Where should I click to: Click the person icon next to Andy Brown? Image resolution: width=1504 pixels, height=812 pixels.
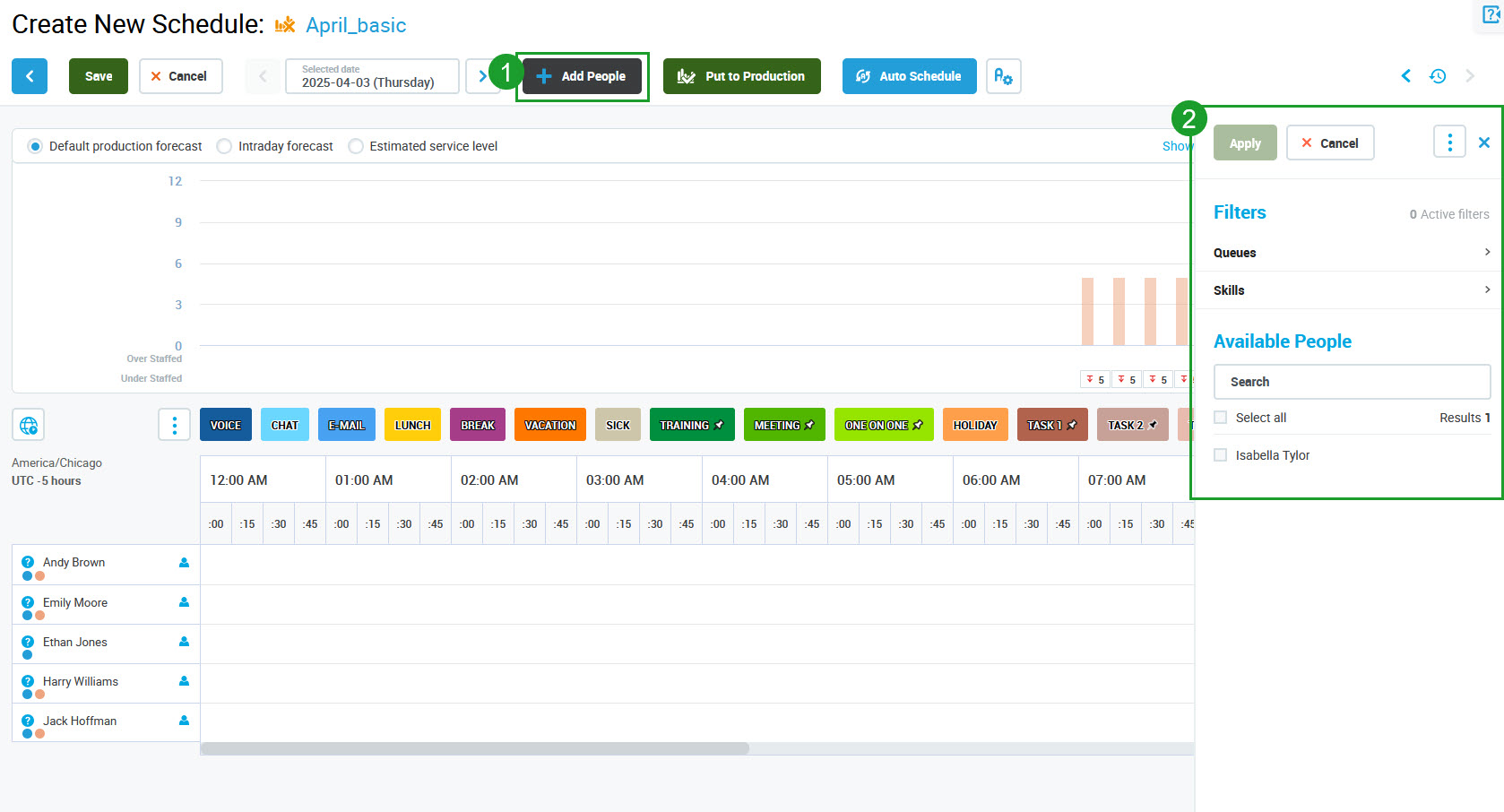pos(184,563)
